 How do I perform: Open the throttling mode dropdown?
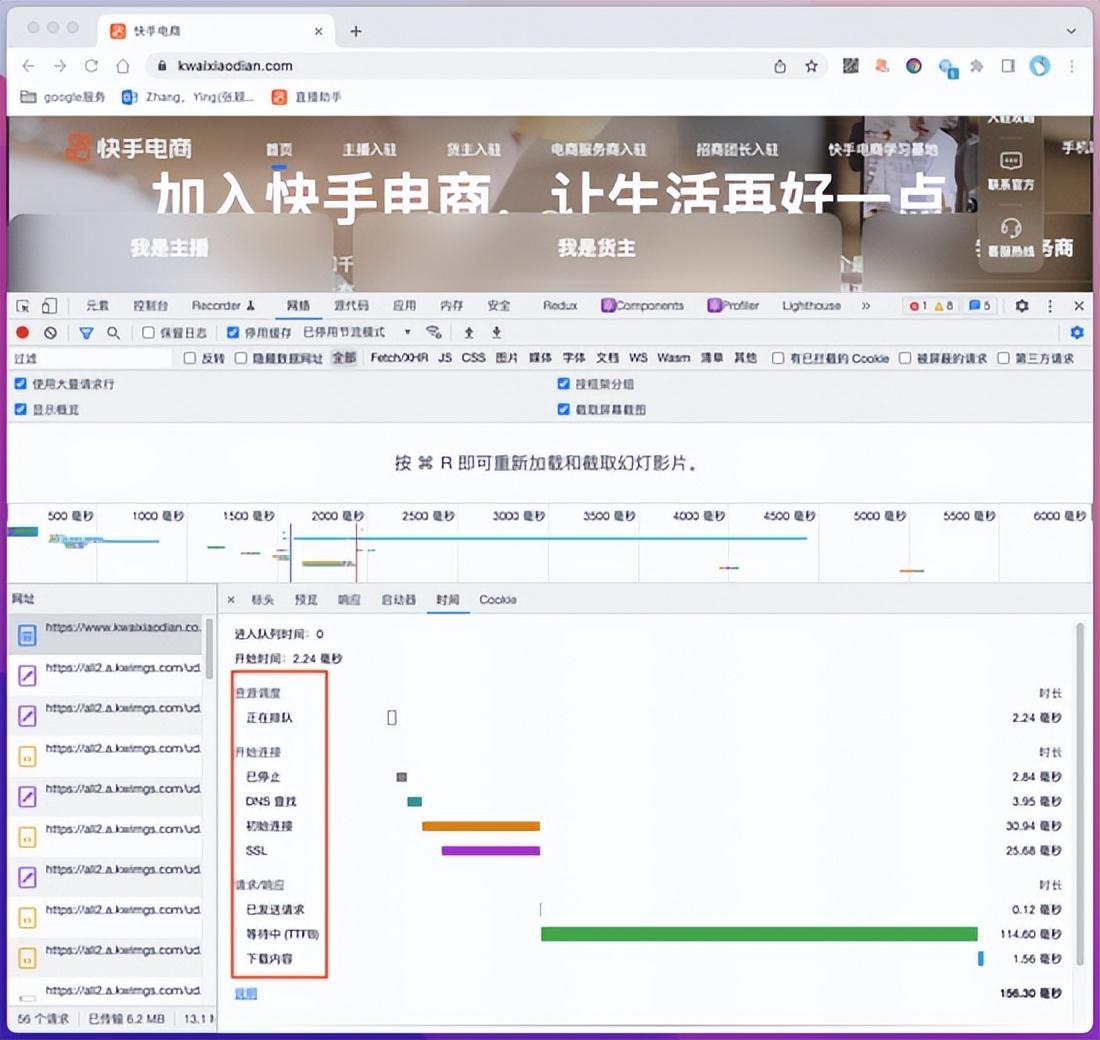tap(357, 332)
